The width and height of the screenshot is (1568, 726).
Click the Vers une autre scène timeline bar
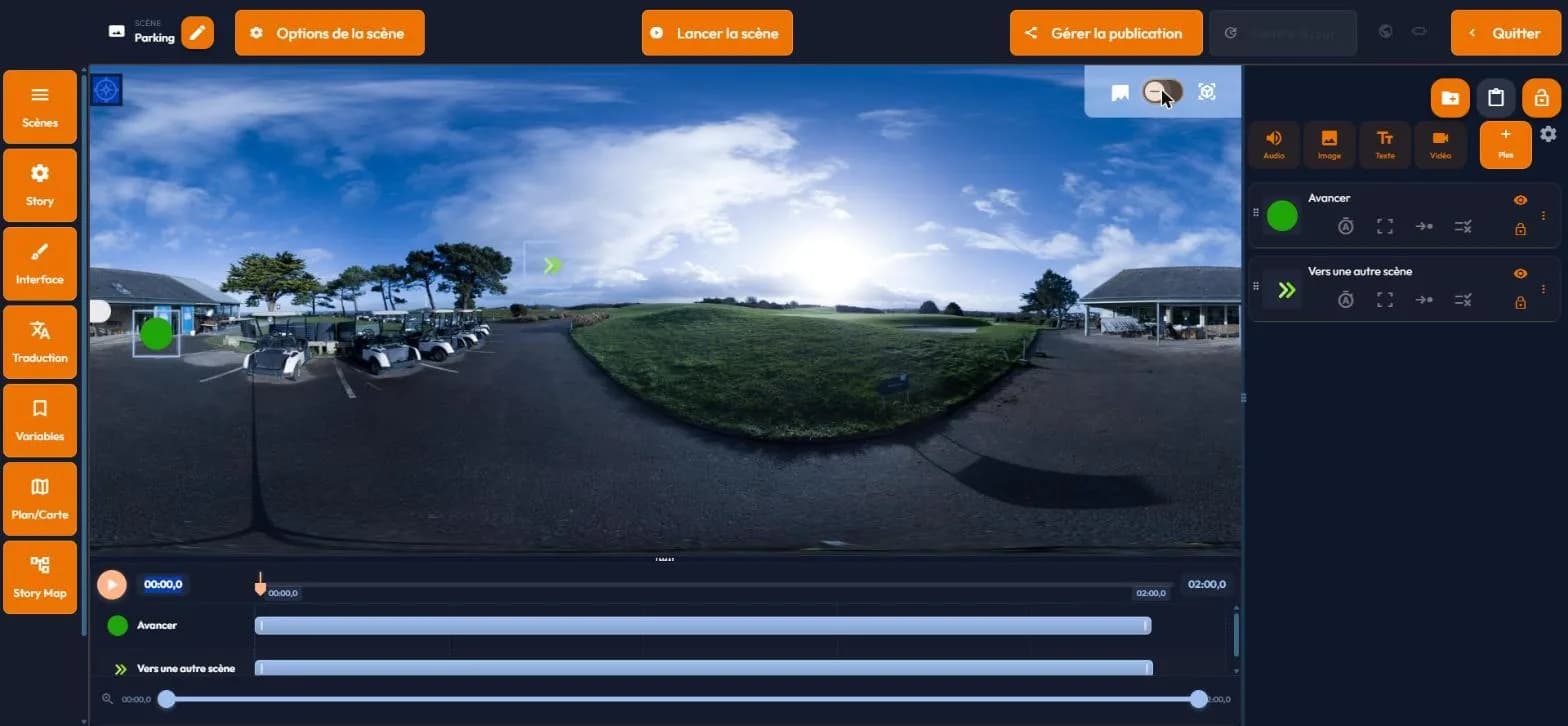pos(704,667)
